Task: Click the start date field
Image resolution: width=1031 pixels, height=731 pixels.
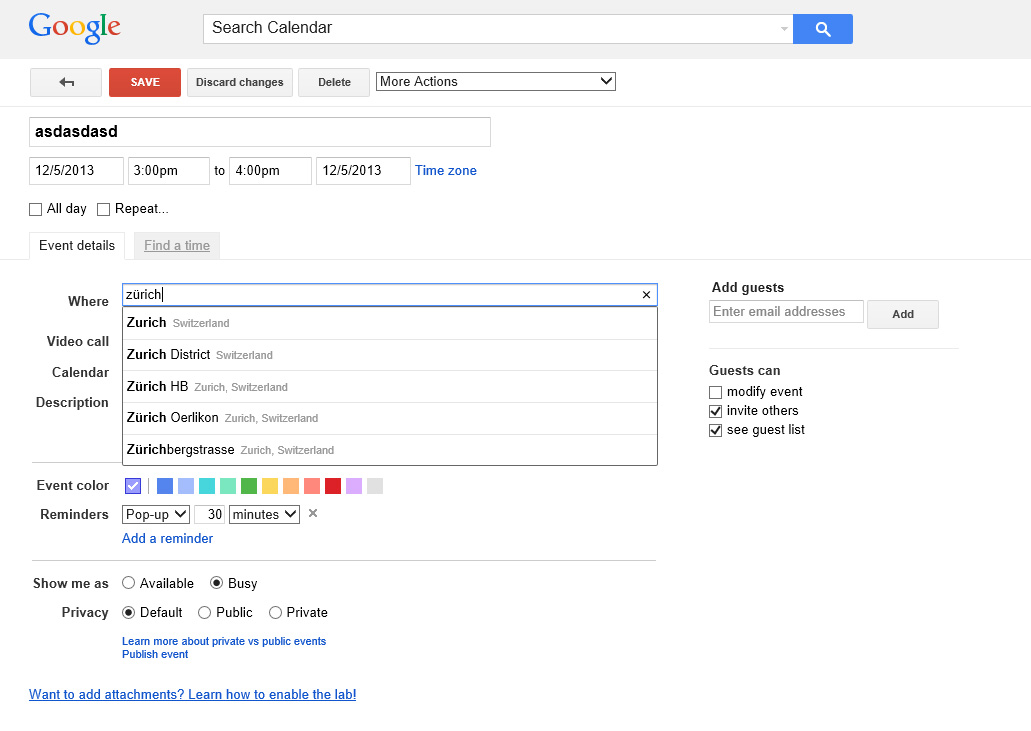Action: click(x=76, y=171)
